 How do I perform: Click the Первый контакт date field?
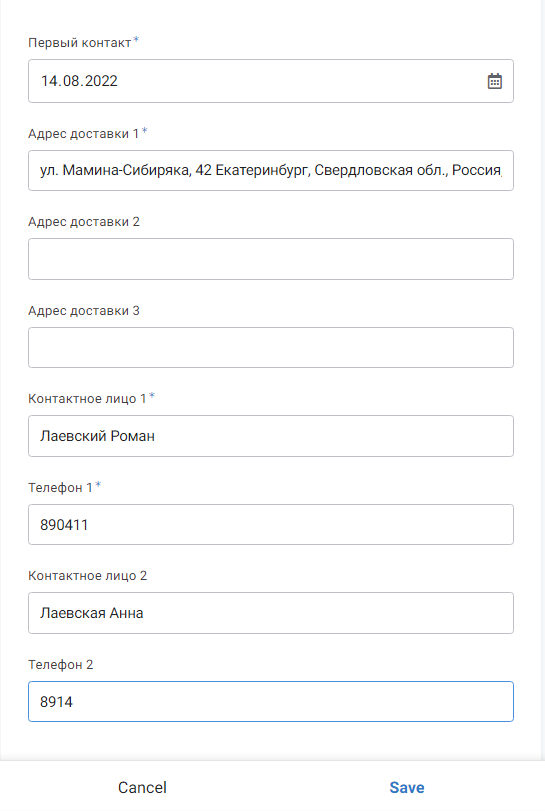270,81
